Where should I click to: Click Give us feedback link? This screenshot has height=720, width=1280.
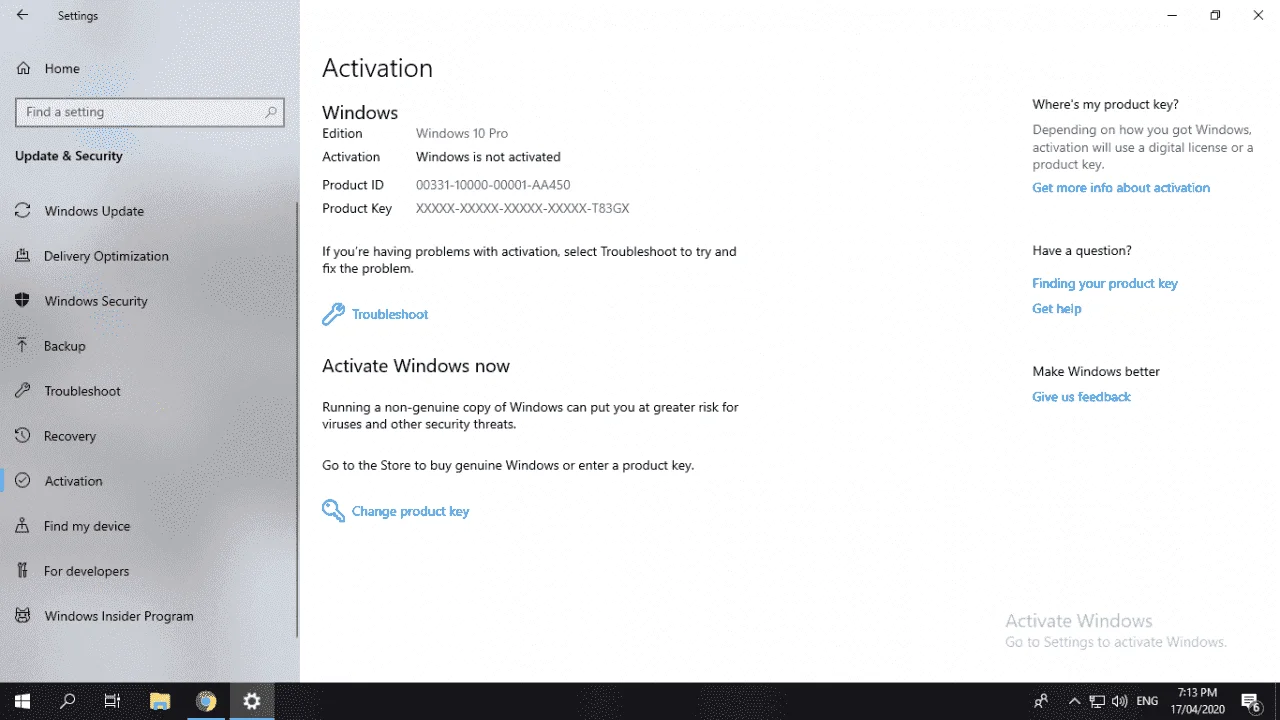tap(1081, 396)
